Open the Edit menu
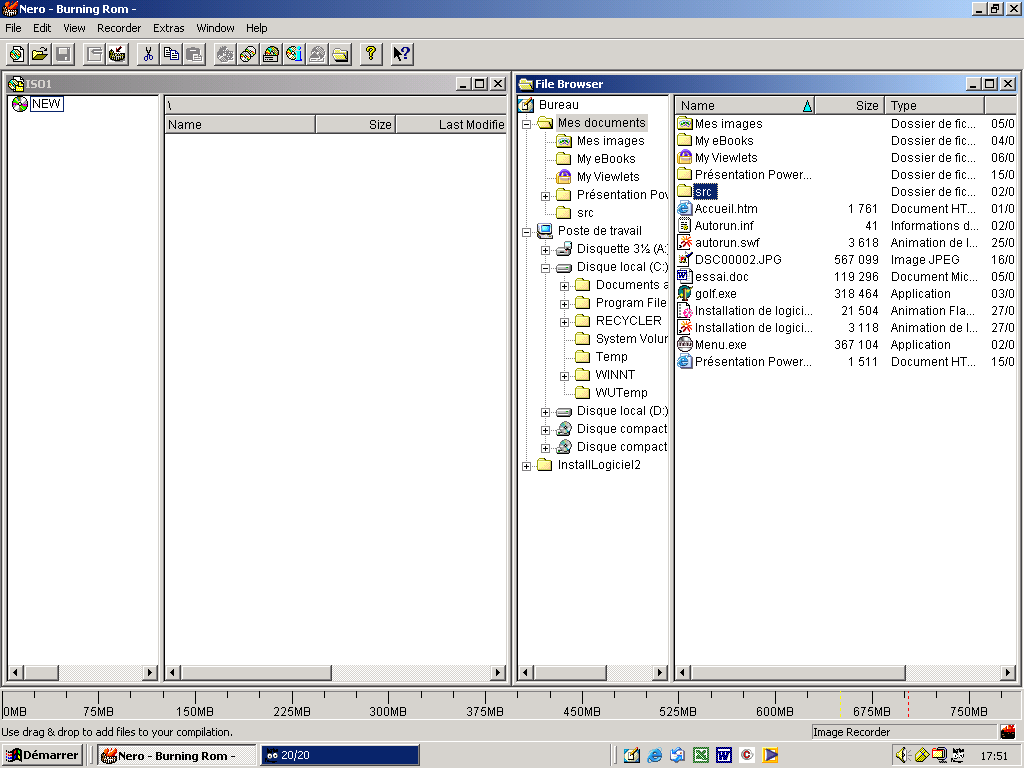 42,28
